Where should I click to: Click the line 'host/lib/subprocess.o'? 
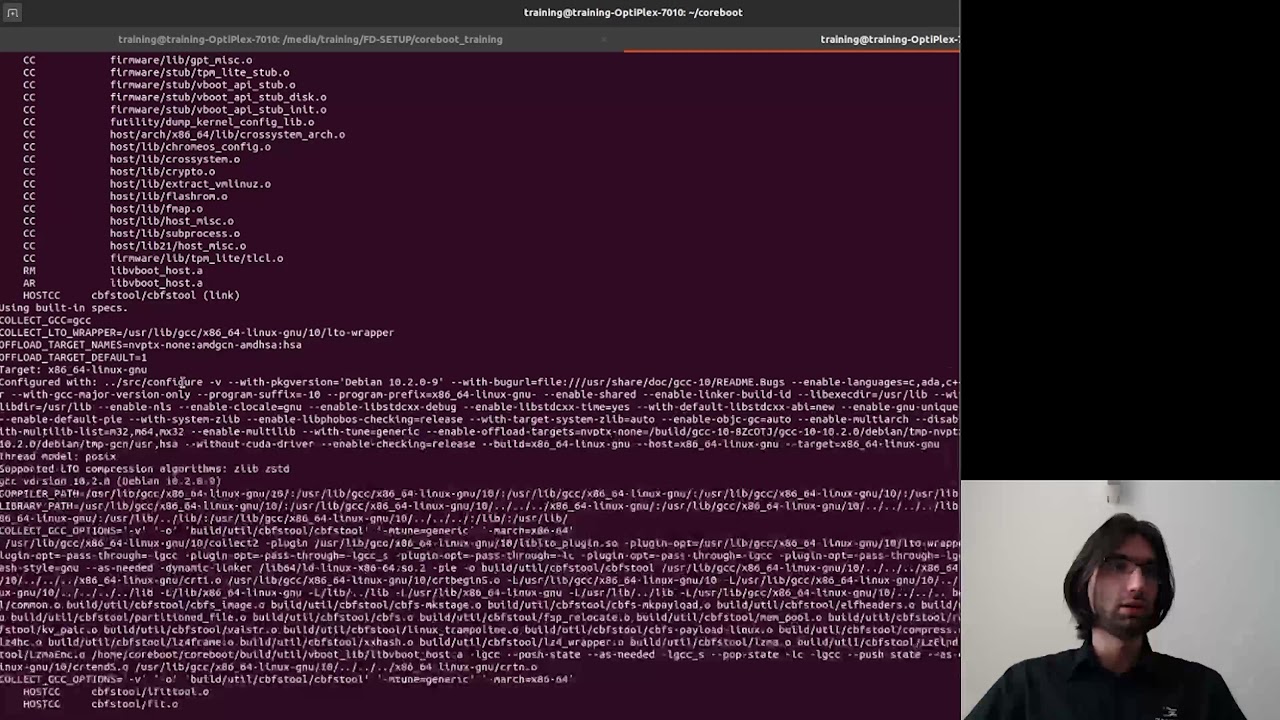(175, 233)
